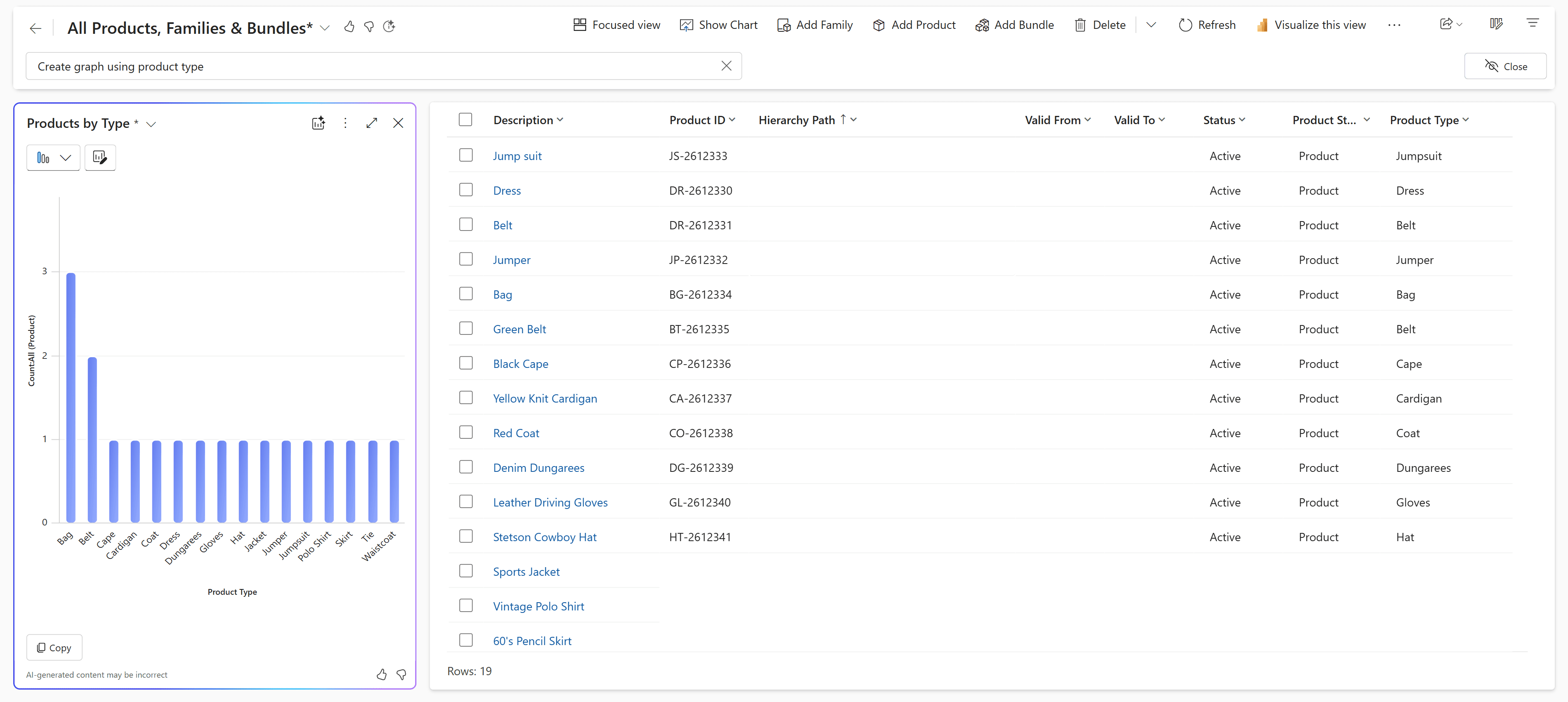
Task: Select the checkbox for Black Cape row
Action: [465, 363]
